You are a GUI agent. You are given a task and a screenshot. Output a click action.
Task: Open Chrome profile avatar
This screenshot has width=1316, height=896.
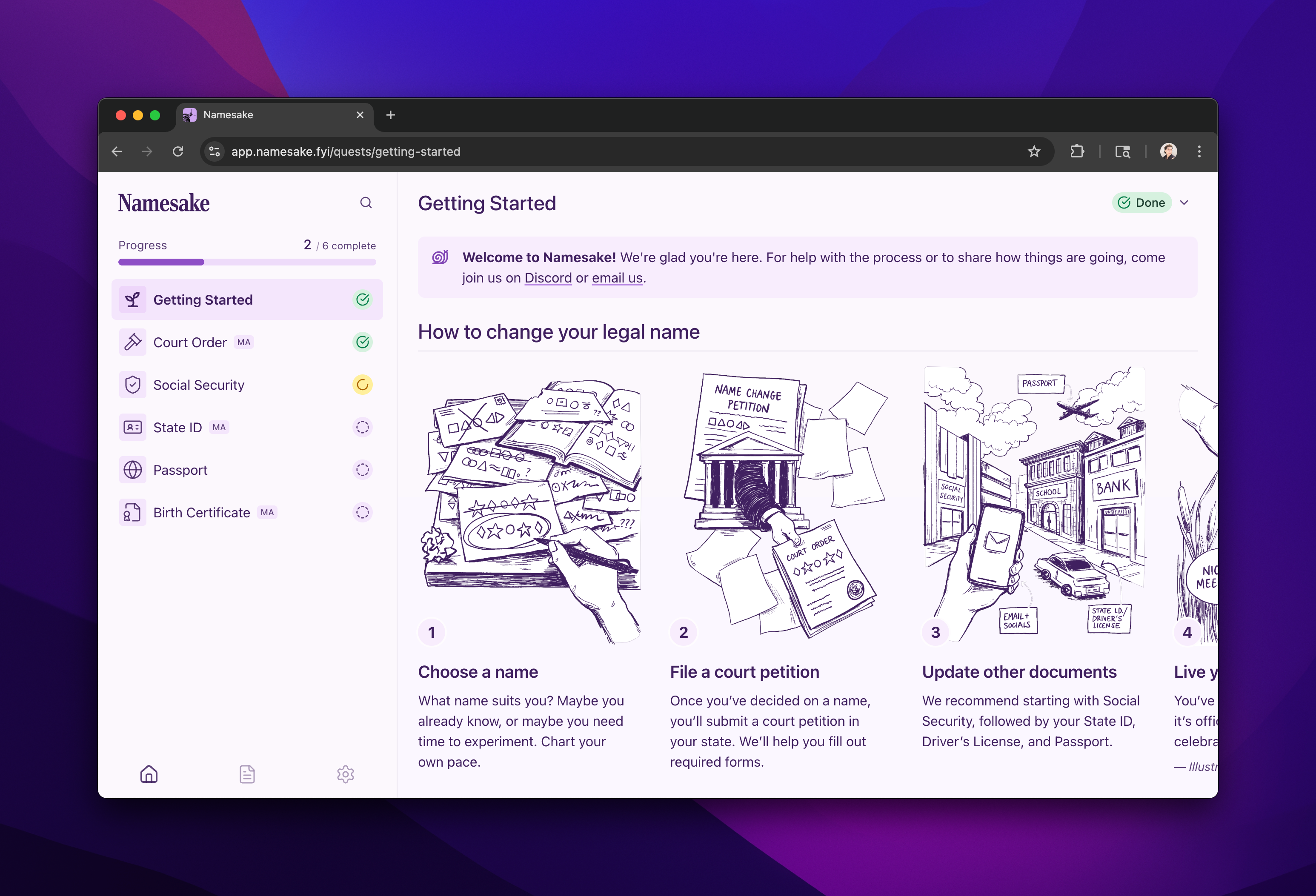tap(1169, 152)
